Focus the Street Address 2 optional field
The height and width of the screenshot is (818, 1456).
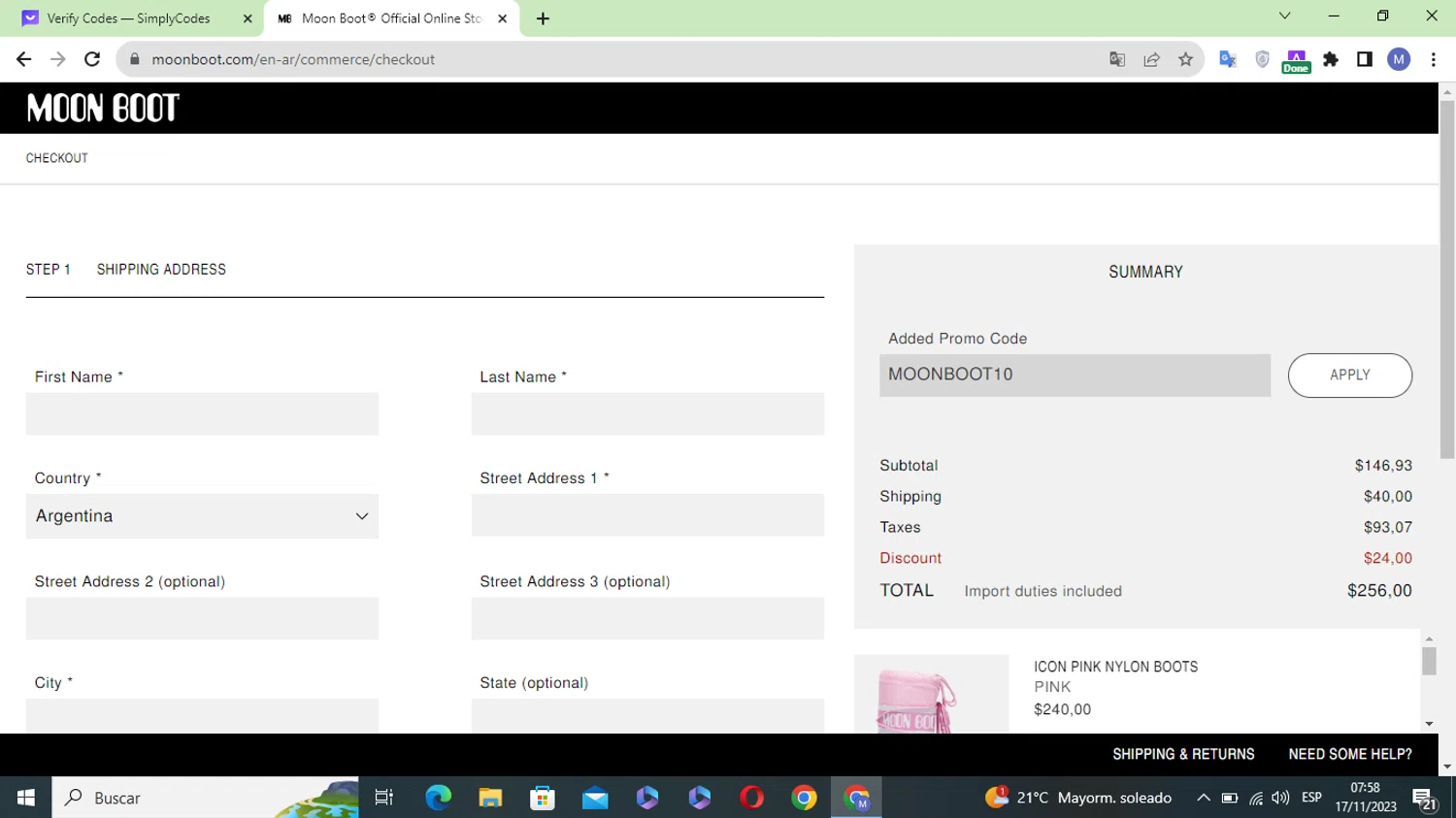[202, 618]
